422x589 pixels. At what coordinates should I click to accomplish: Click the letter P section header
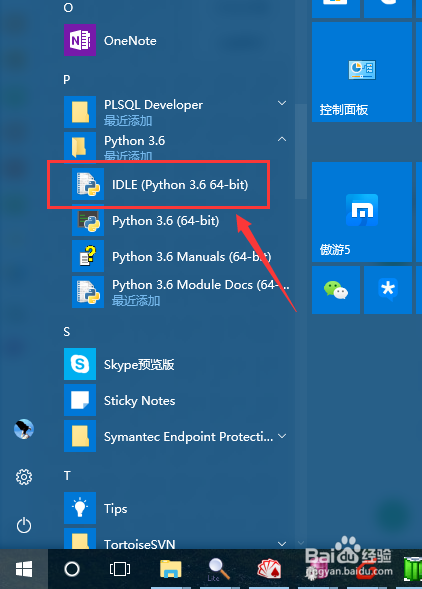(67, 79)
